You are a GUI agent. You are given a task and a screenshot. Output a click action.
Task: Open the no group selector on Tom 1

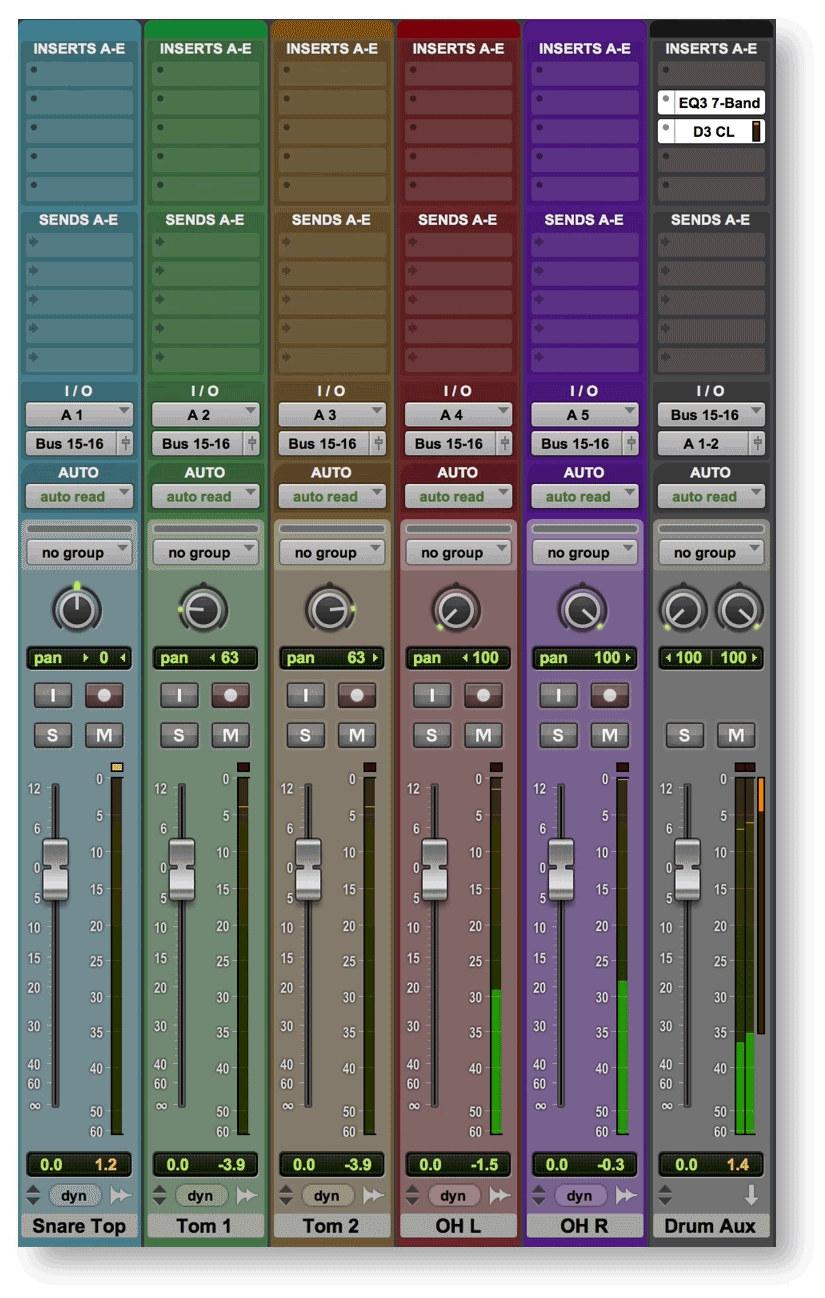coord(205,552)
